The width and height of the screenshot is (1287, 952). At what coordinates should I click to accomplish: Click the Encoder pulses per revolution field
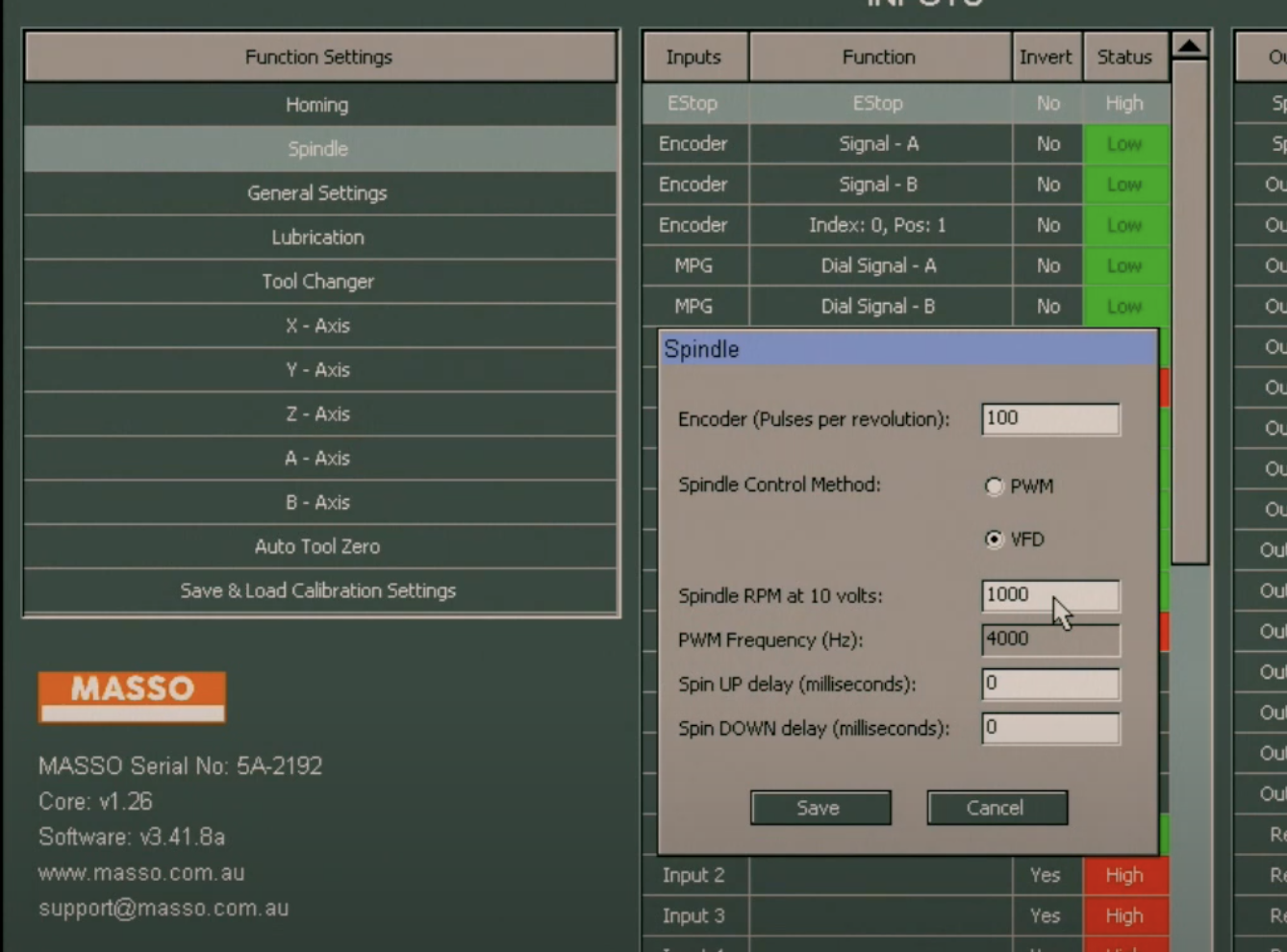coord(1049,418)
